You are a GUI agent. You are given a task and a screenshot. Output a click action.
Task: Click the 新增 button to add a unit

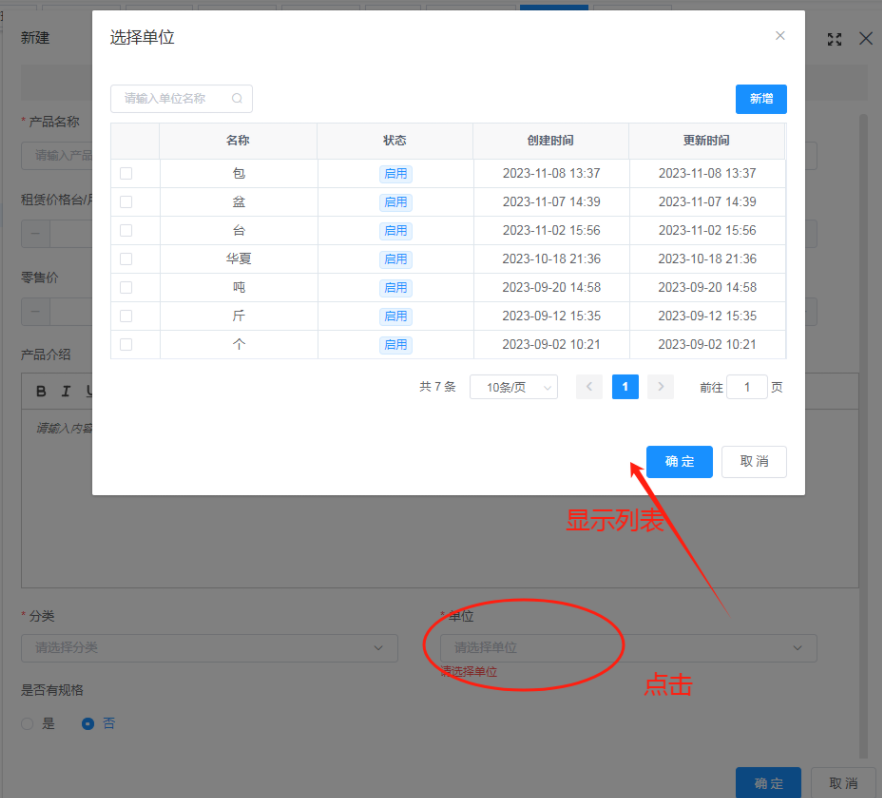[x=761, y=99]
